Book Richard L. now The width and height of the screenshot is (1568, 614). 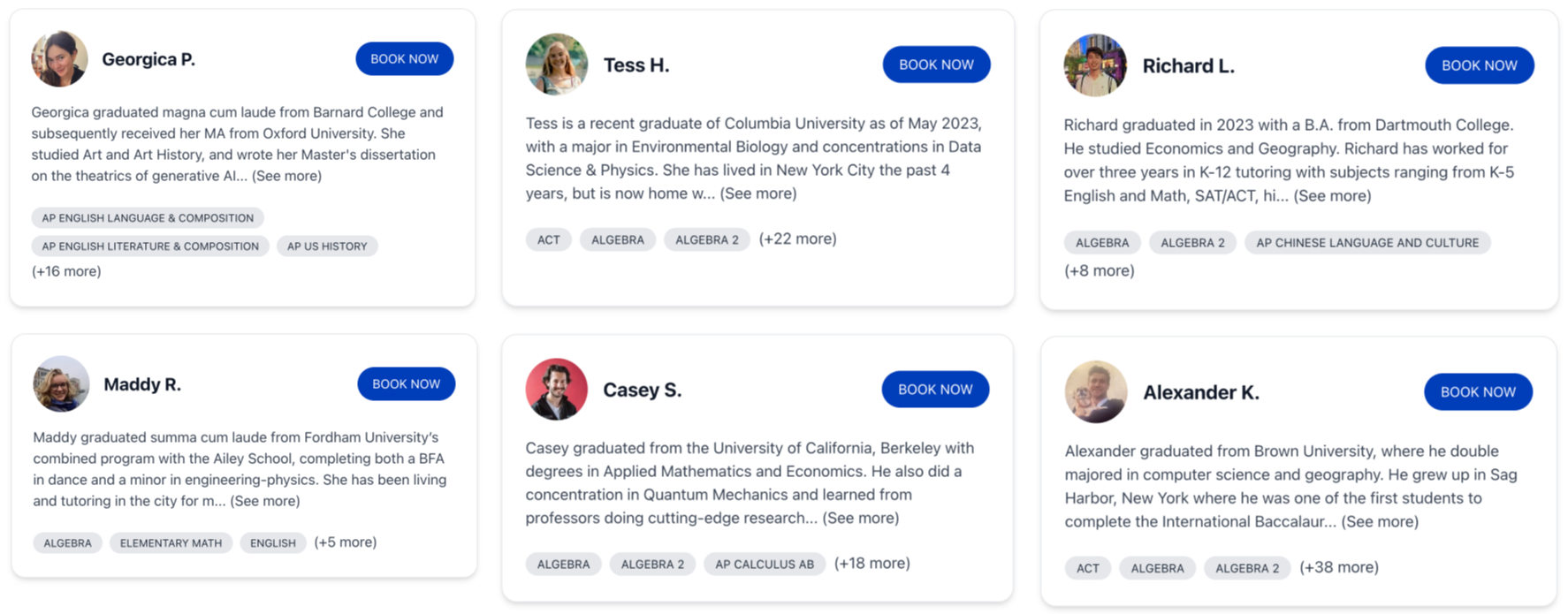point(1479,65)
